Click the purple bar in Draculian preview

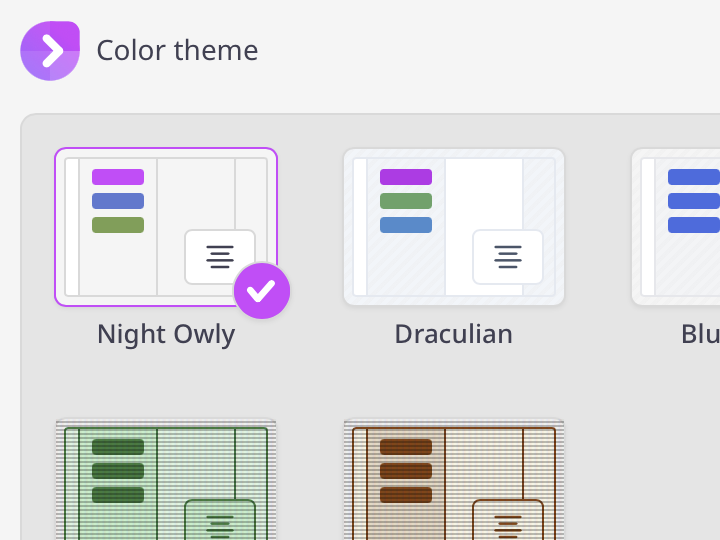[406, 177]
